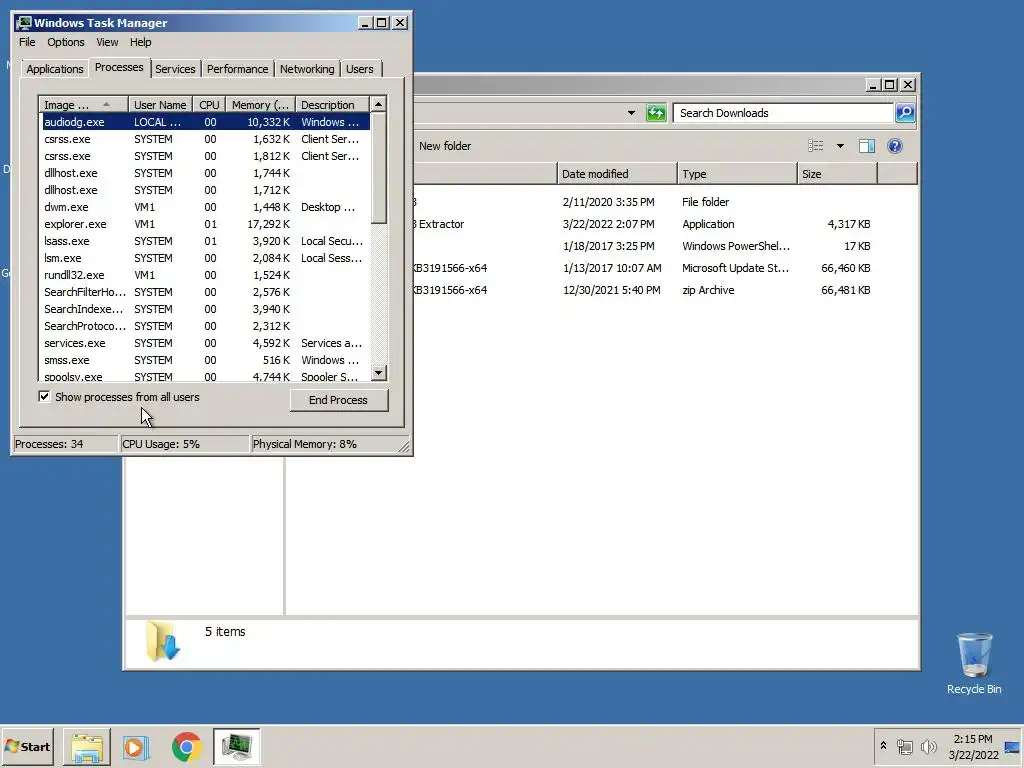
Task: Click the process list scrollbar thumb
Action: coord(379,168)
